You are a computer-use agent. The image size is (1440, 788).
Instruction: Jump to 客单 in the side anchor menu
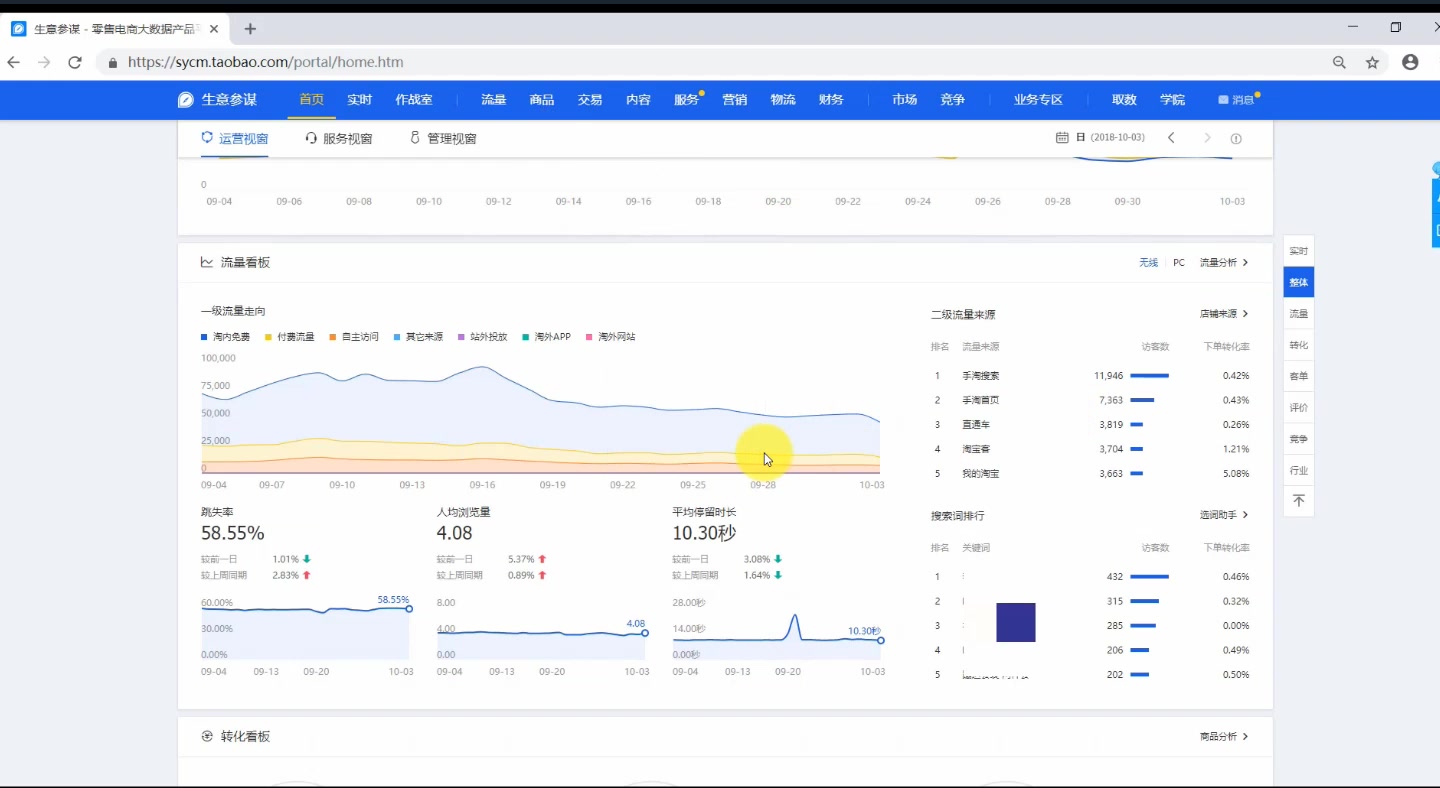click(1298, 376)
